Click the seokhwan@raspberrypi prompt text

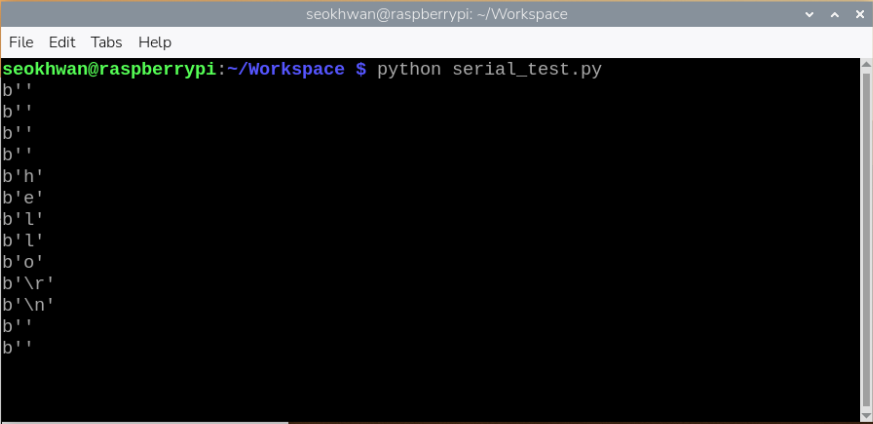109,69
